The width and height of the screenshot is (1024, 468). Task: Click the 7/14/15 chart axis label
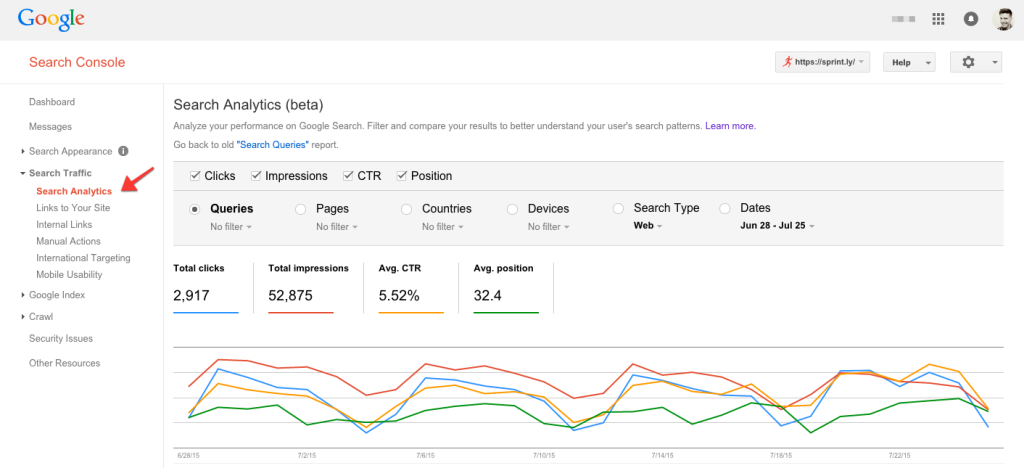coord(663,455)
